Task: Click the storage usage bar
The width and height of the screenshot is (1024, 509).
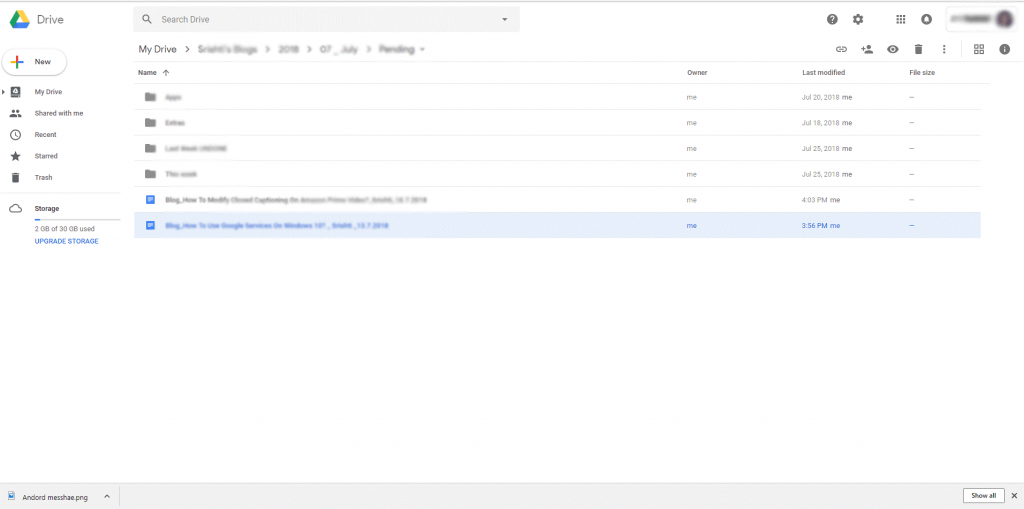Action: coord(77,220)
